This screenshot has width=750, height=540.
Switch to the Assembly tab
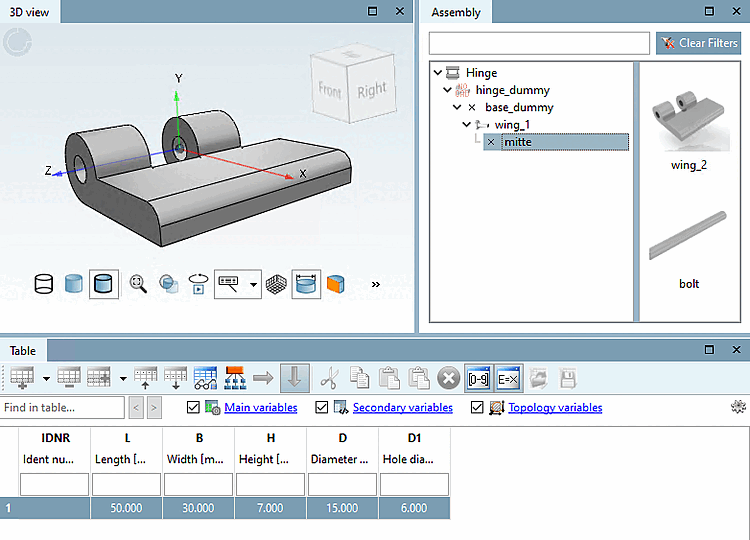click(455, 12)
